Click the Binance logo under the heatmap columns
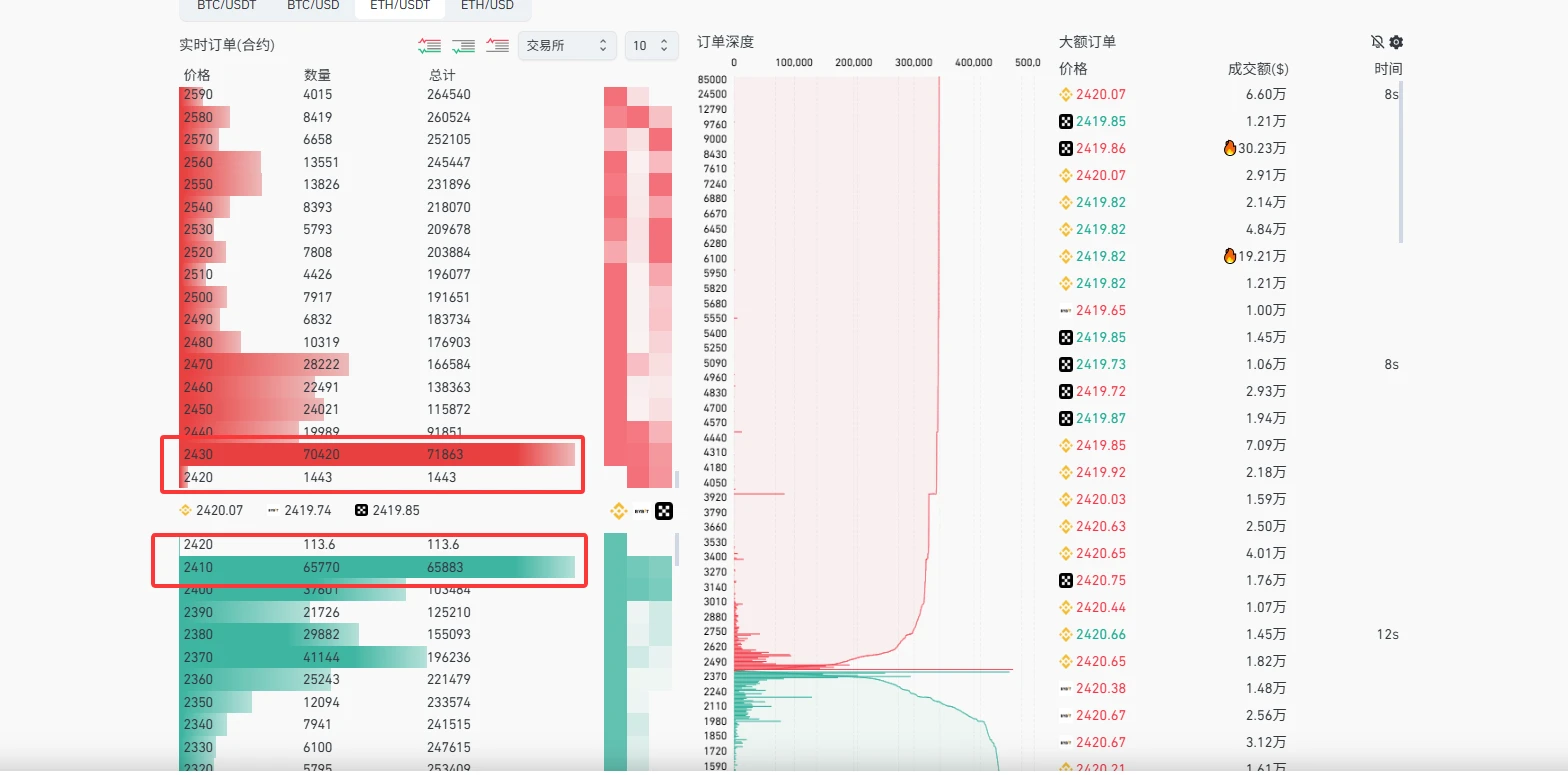 coord(619,511)
